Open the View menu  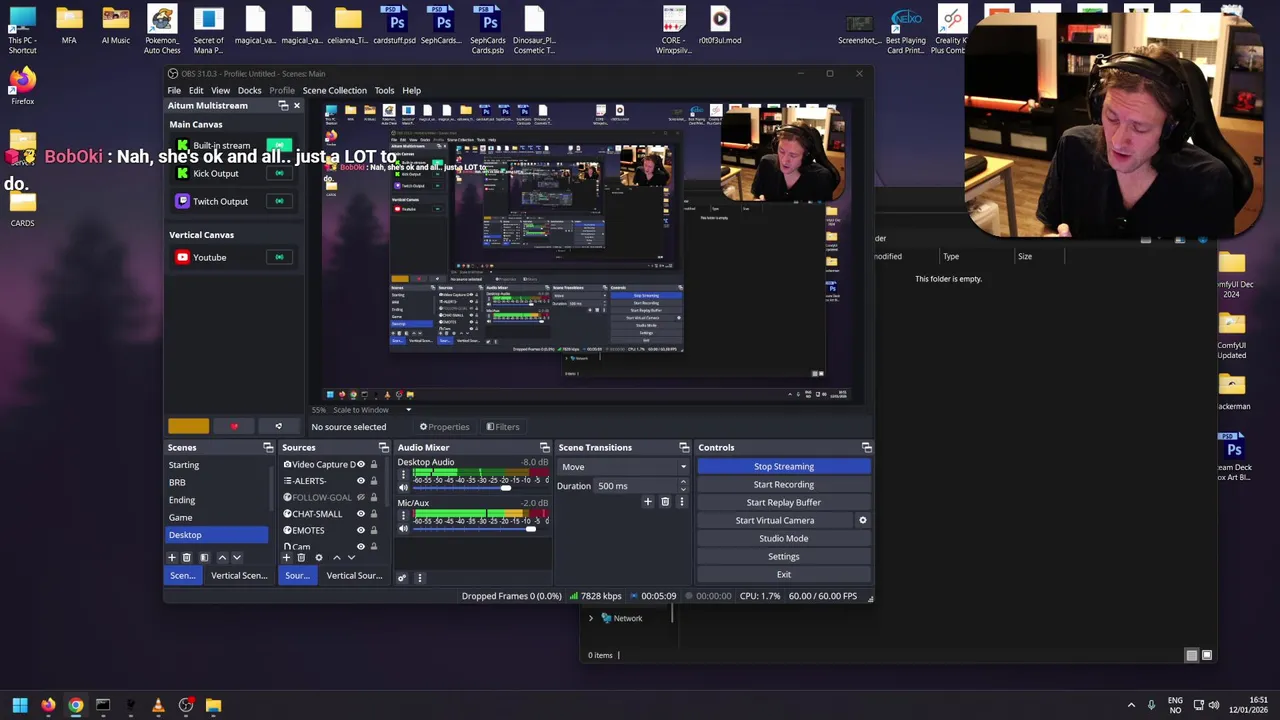220,90
